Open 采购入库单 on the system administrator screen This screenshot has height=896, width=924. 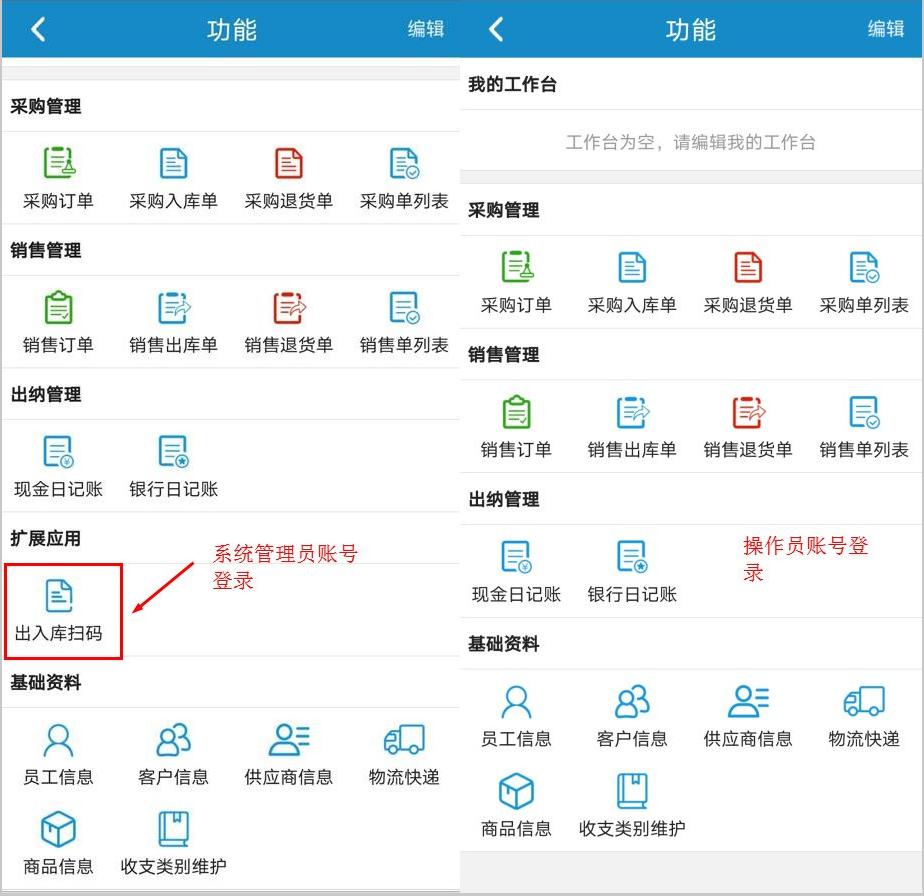[173, 177]
